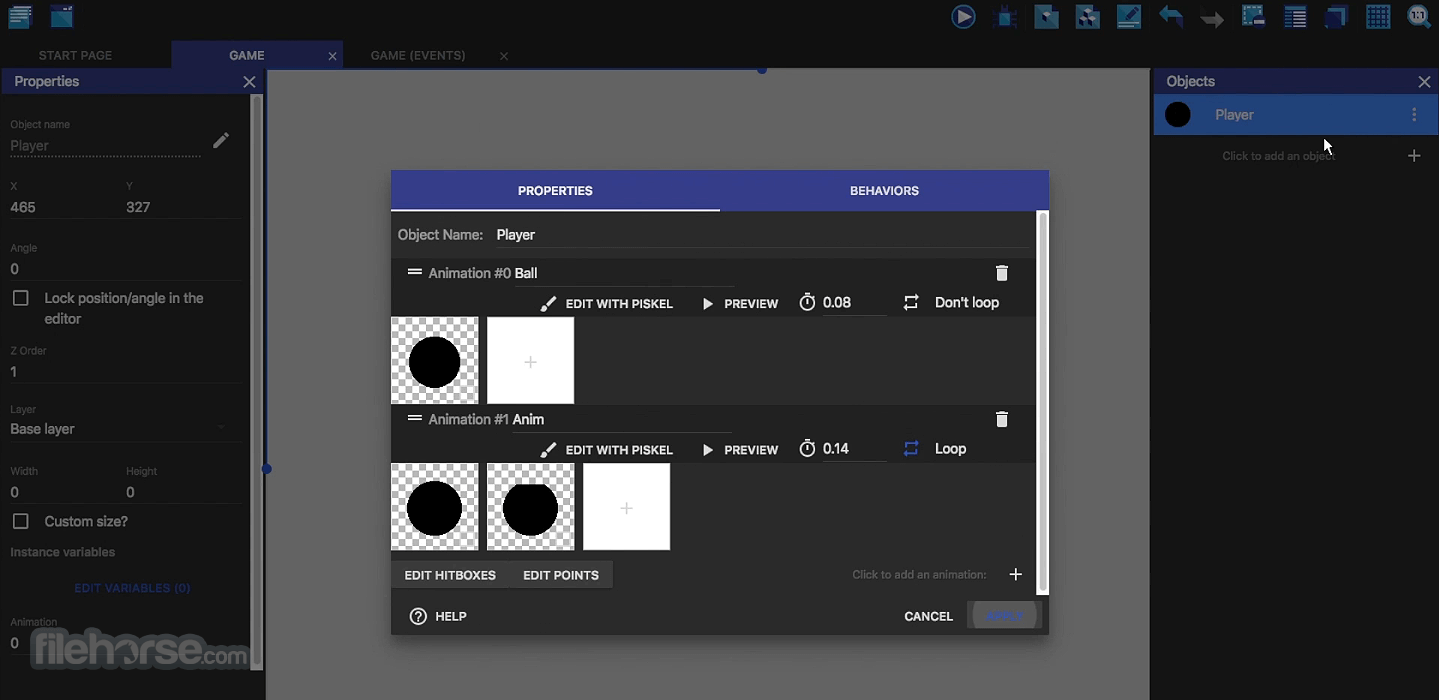Edit object name with pencil icon
The height and width of the screenshot is (700, 1439).
pos(221,141)
